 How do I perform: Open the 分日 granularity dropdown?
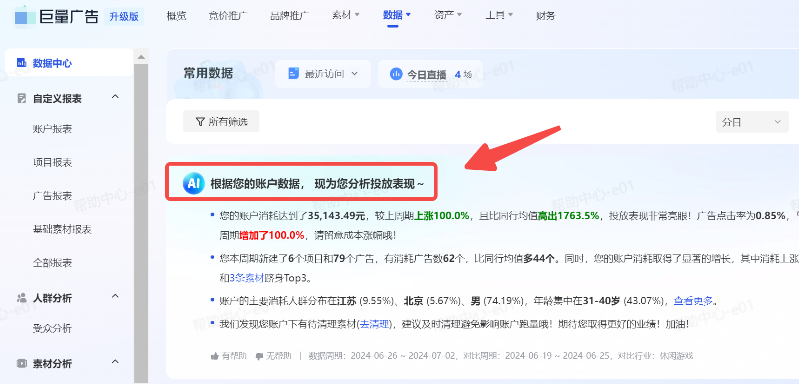click(752, 122)
